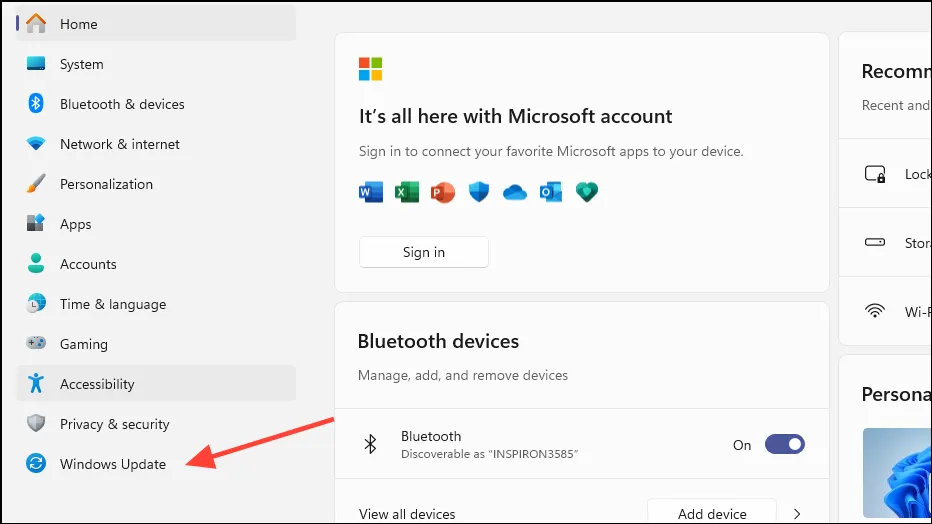Screen dimensions: 932x524
Task: Click the Wi-Fi signal icon in Recommended
Action: (x=875, y=311)
